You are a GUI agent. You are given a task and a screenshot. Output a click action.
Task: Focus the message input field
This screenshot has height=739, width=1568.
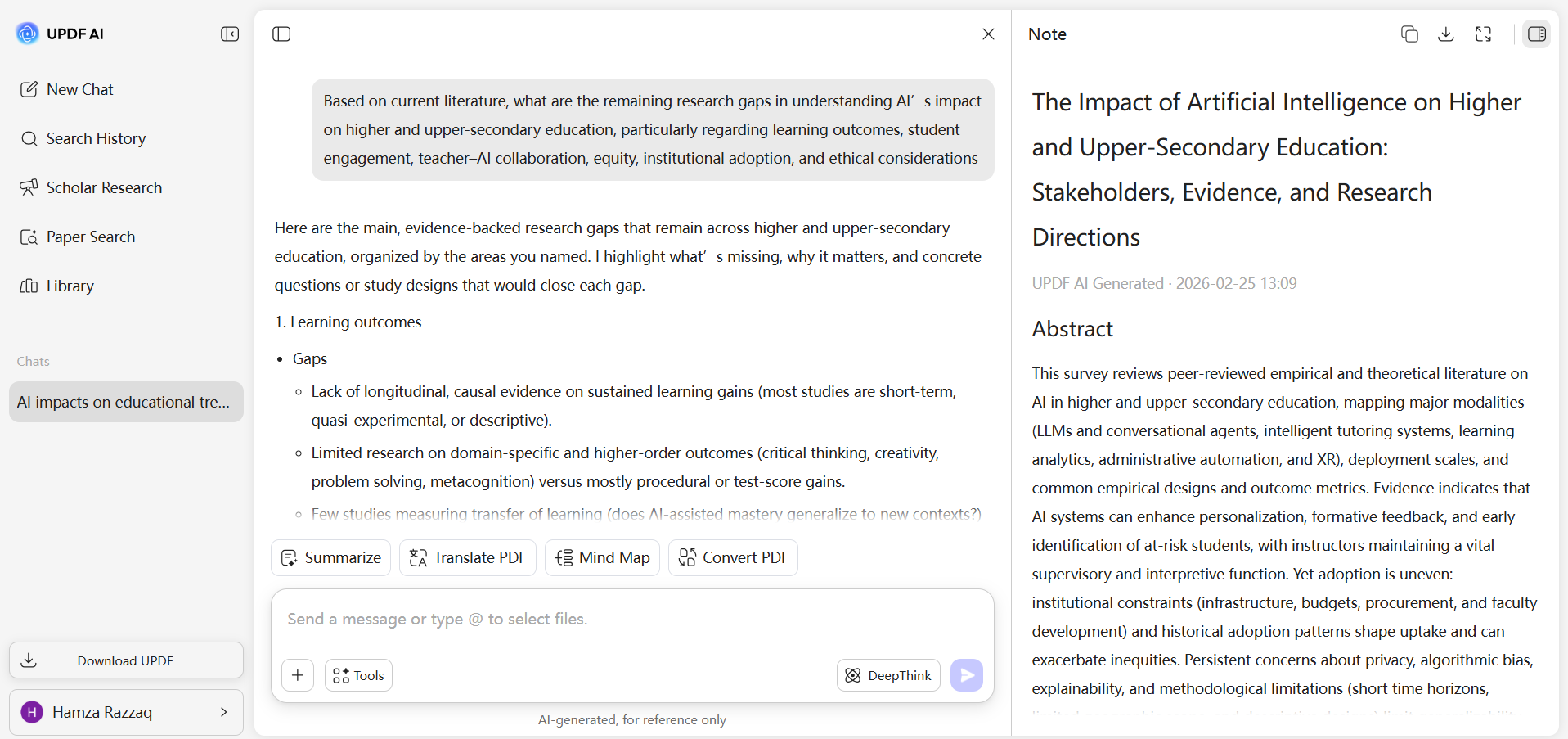632,620
